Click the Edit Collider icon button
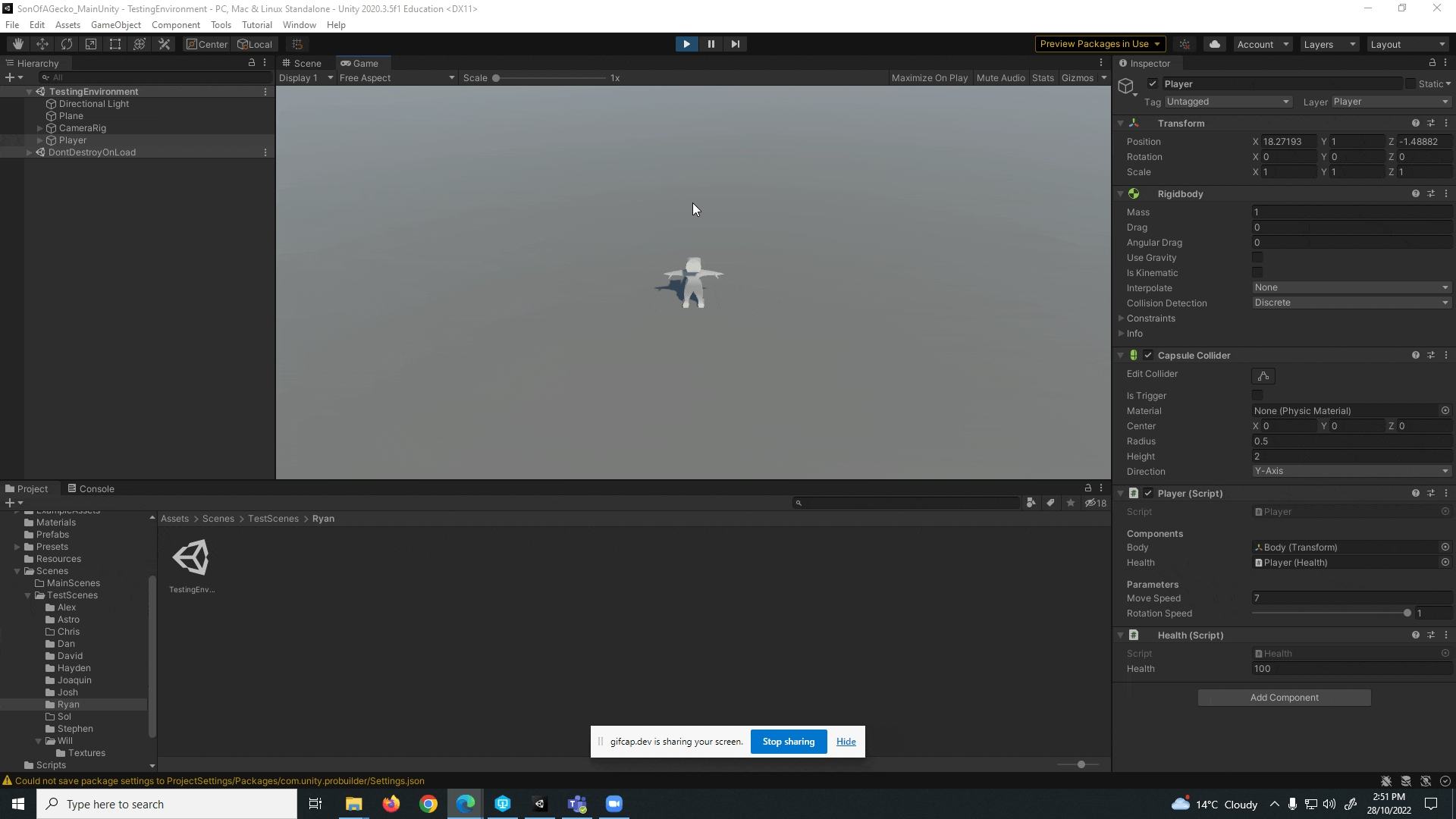Image resolution: width=1456 pixels, height=819 pixels. point(1263,376)
